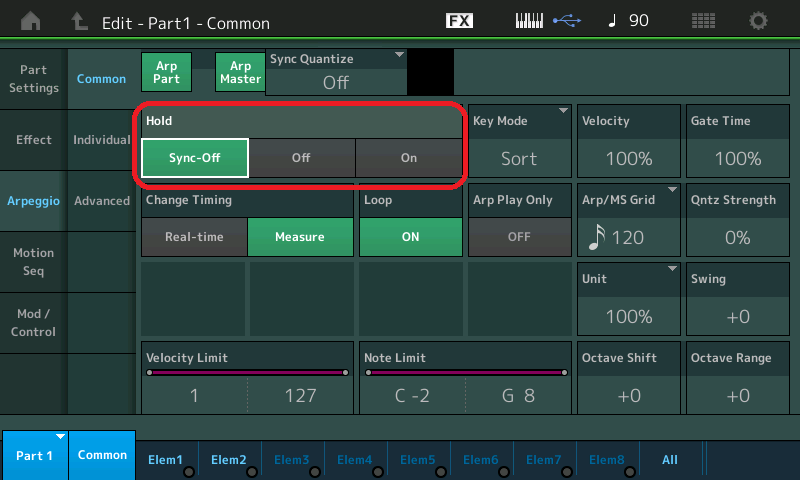This screenshot has width=800, height=480.
Task: Go to the Home screen icon
Action: point(32,21)
